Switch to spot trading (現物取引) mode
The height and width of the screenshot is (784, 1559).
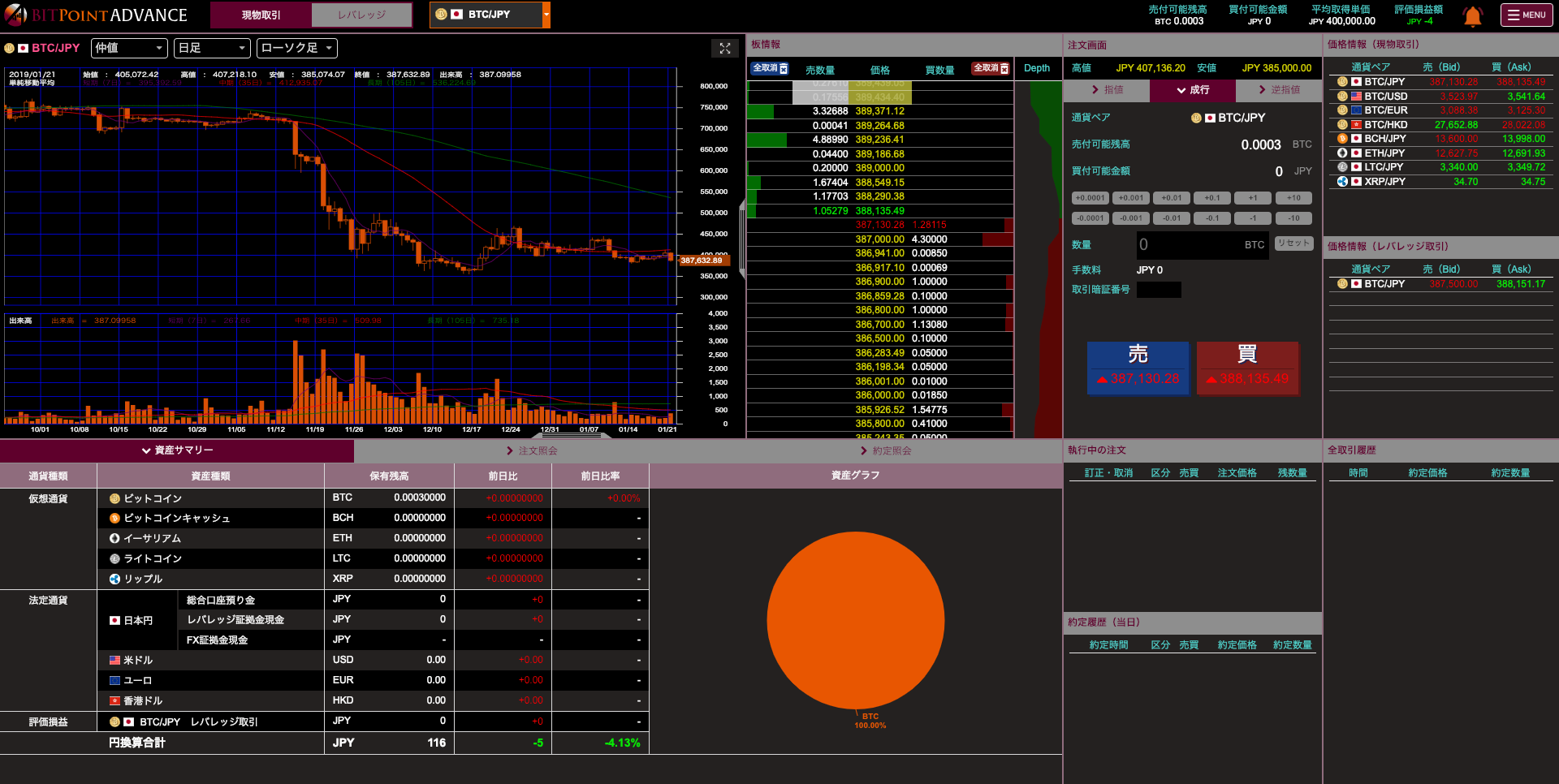coord(261,15)
